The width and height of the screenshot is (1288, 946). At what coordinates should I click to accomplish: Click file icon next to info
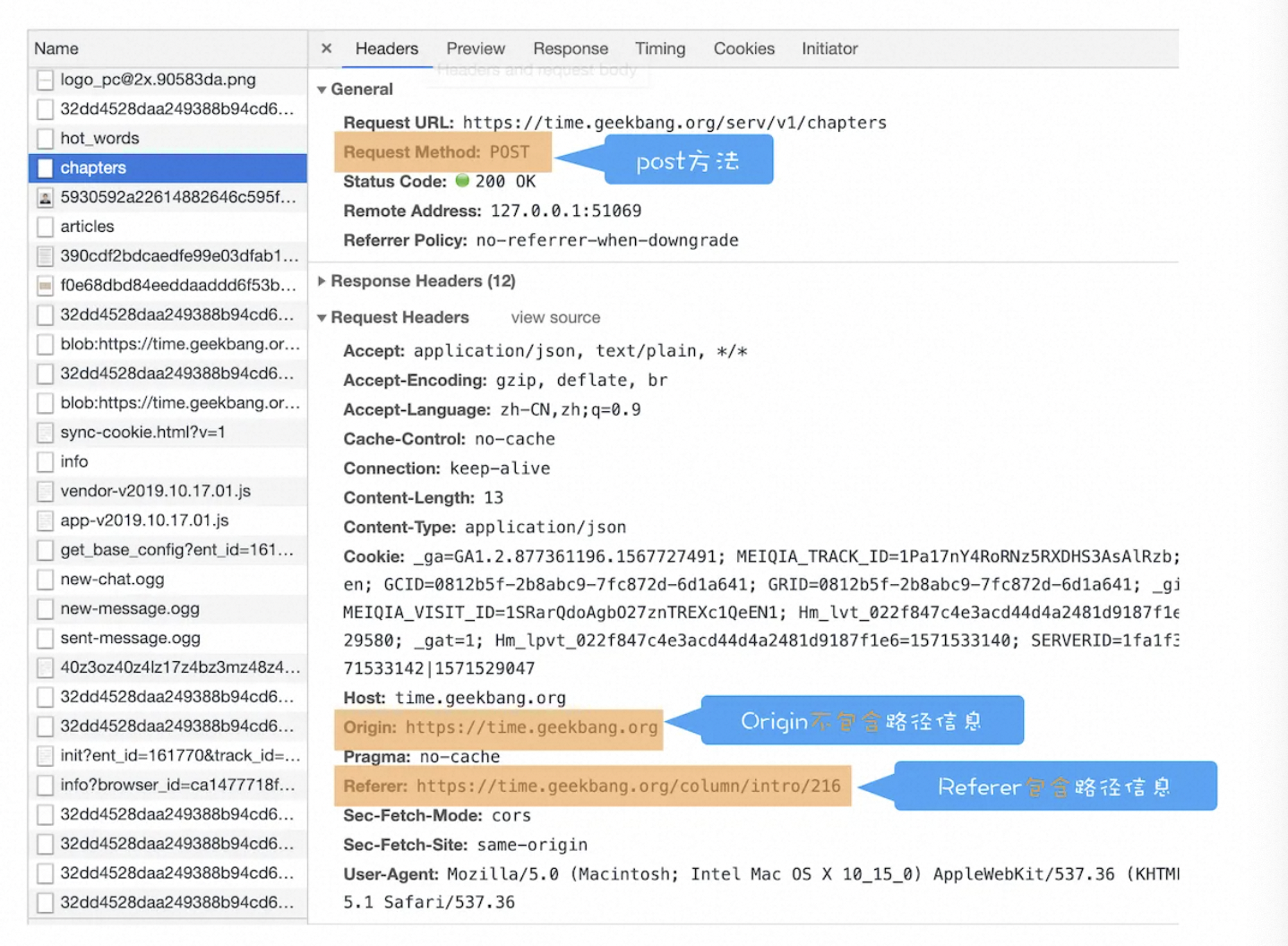pyautogui.click(x=45, y=462)
